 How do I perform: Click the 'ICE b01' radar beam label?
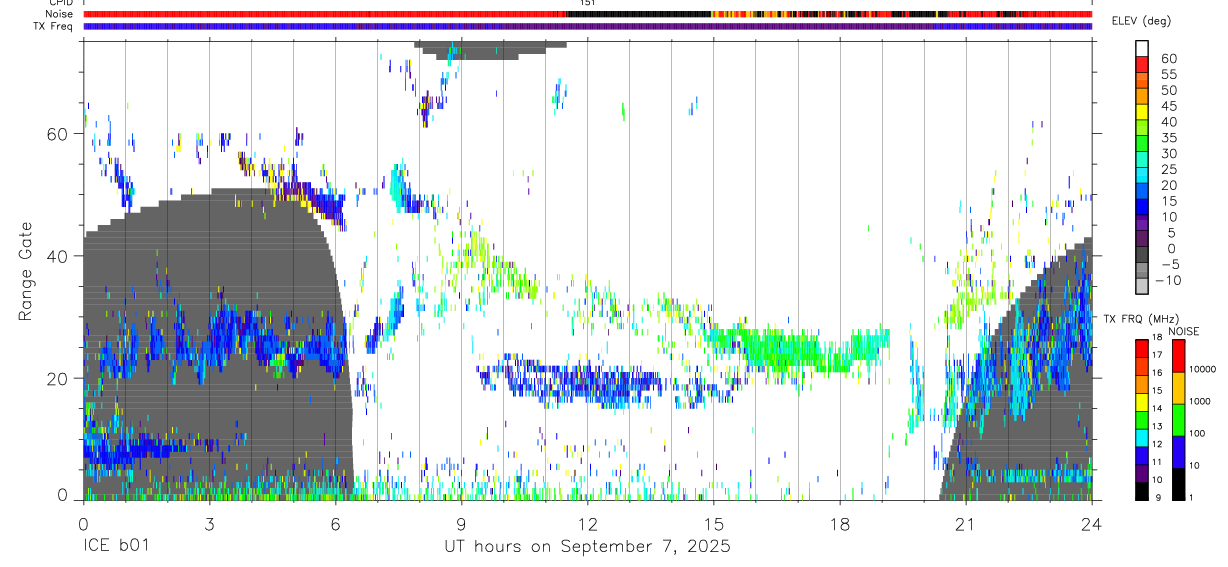point(118,547)
